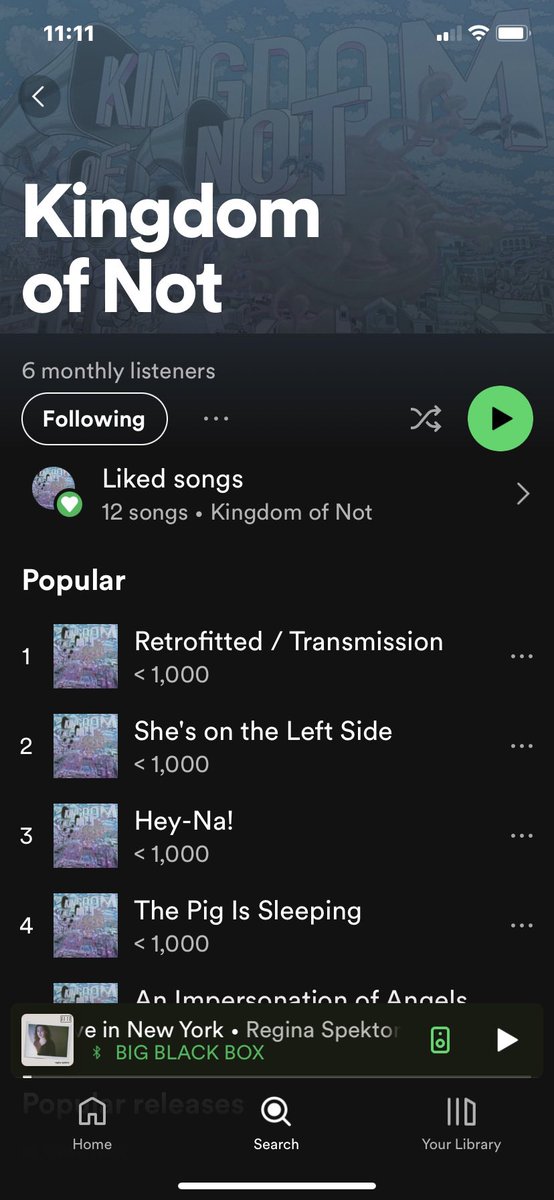Viewport: 554px width, 1200px height.
Task: Open Your Library tab
Action: point(461,1123)
